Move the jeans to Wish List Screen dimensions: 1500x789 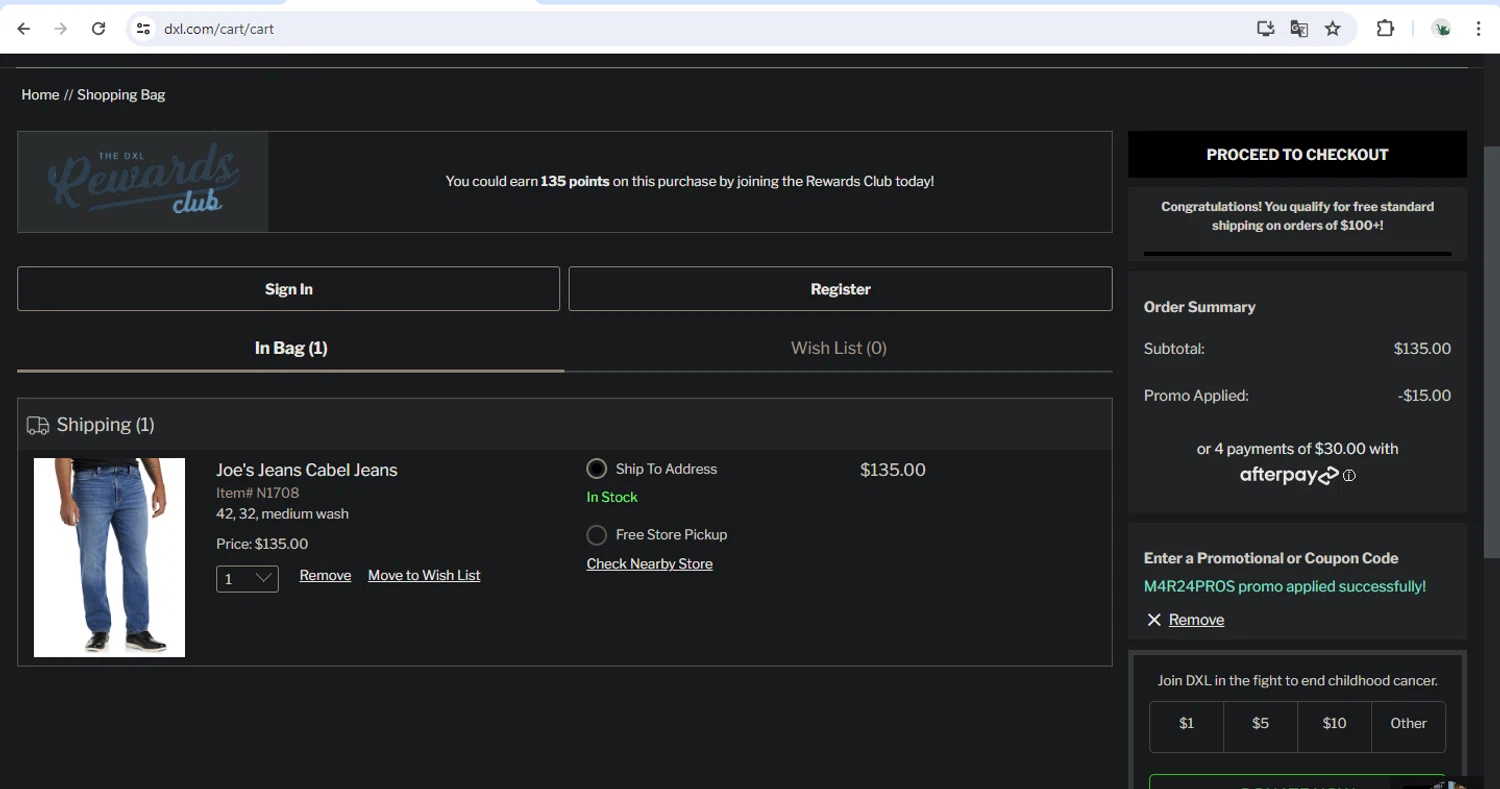pyautogui.click(x=424, y=576)
